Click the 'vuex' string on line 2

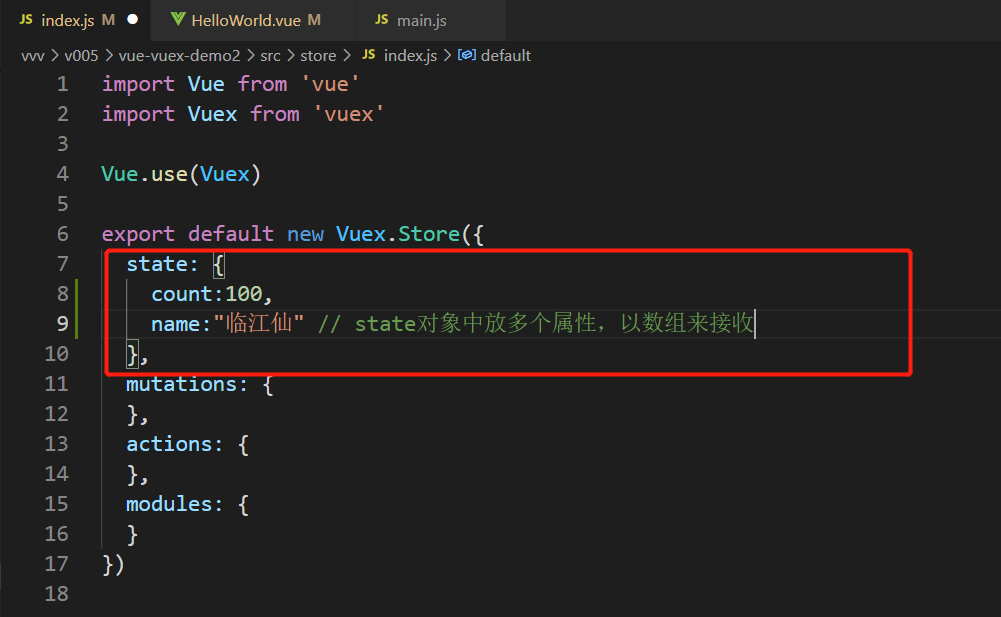[349, 114]
